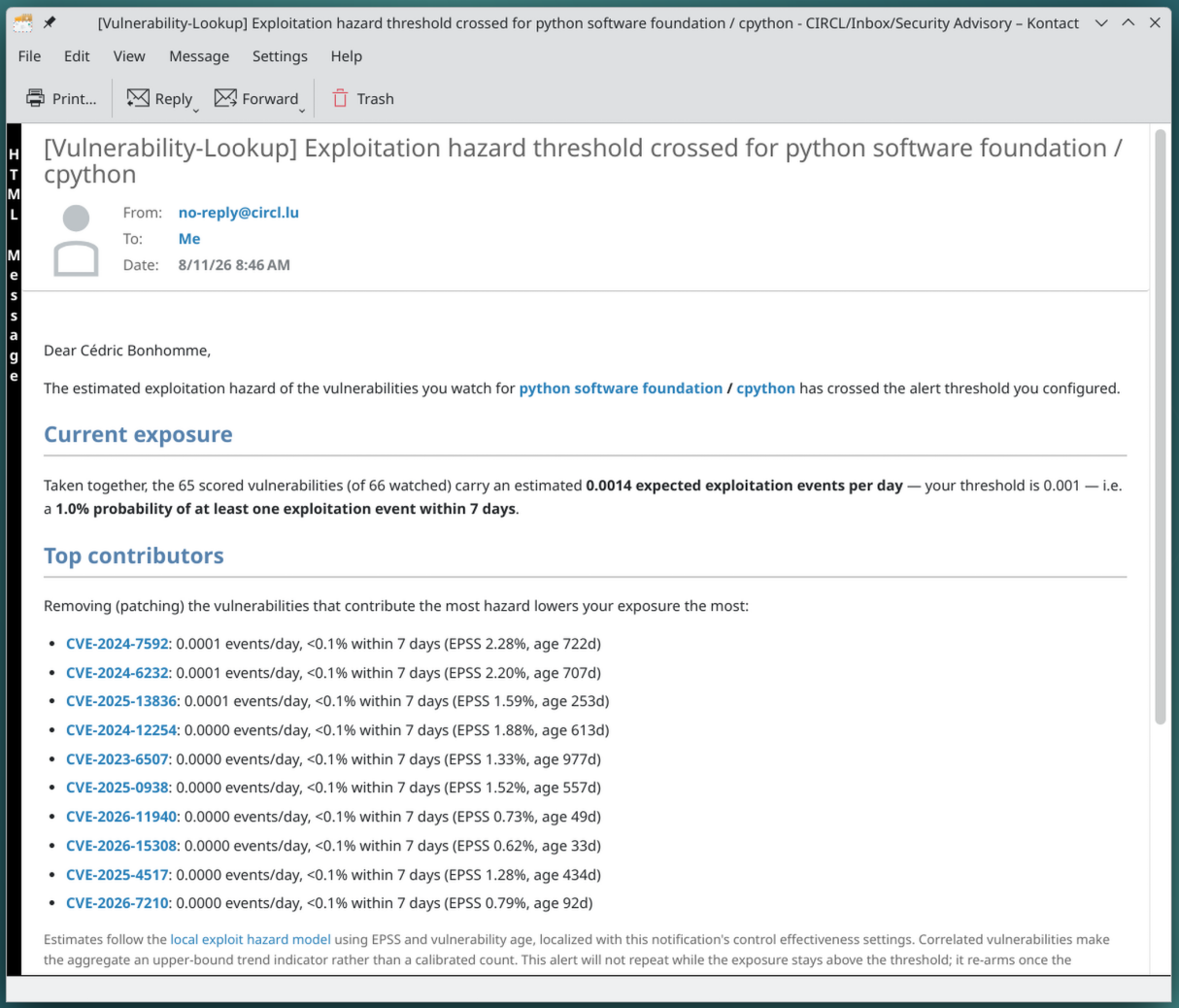Click the email subject title

[583, 161]
